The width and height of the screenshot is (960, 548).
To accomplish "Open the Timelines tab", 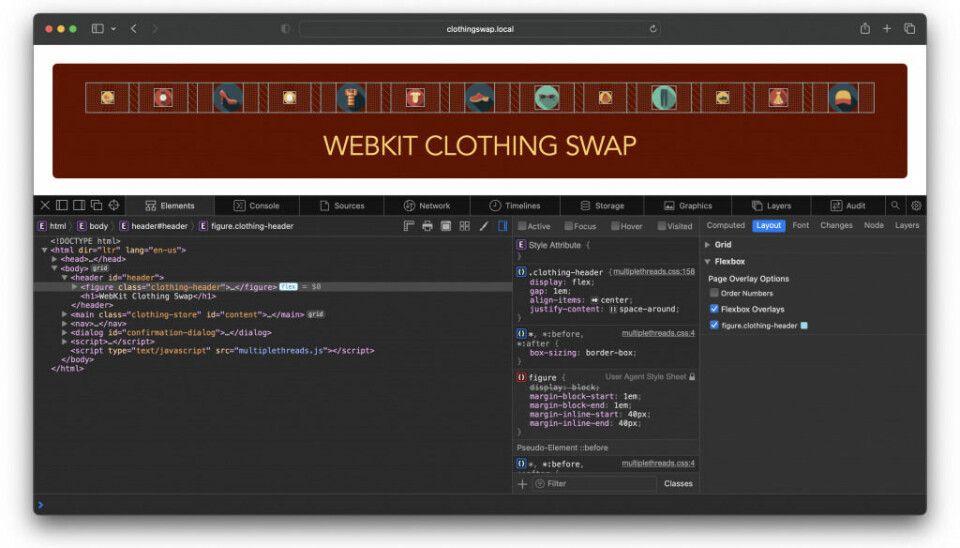I will click(515, 206).
